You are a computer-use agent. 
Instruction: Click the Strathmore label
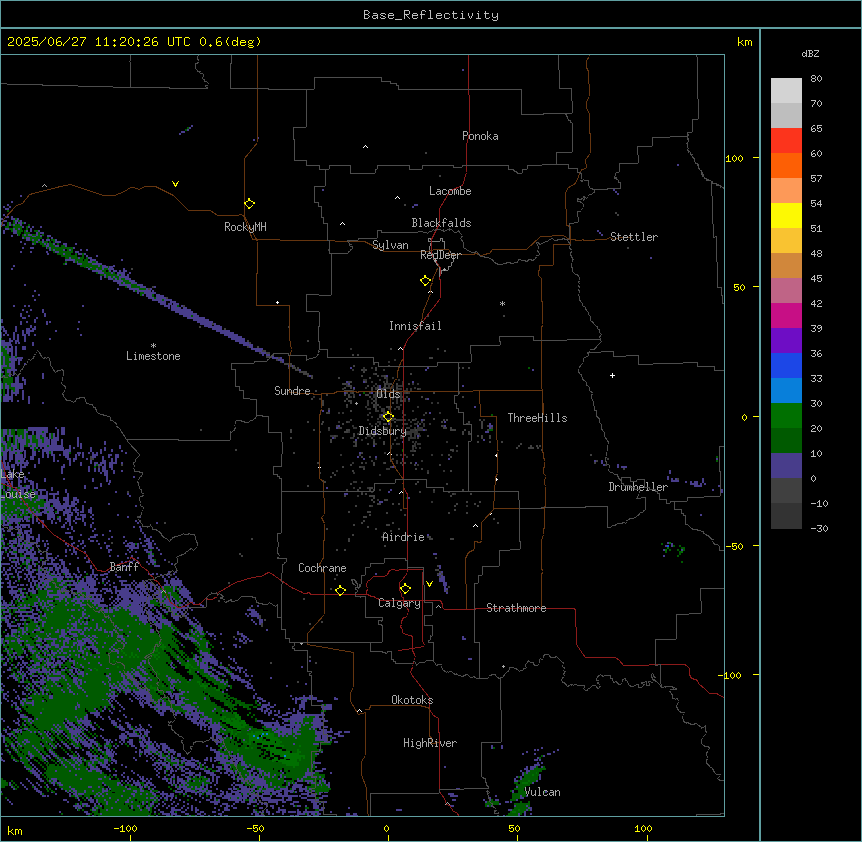516,608
